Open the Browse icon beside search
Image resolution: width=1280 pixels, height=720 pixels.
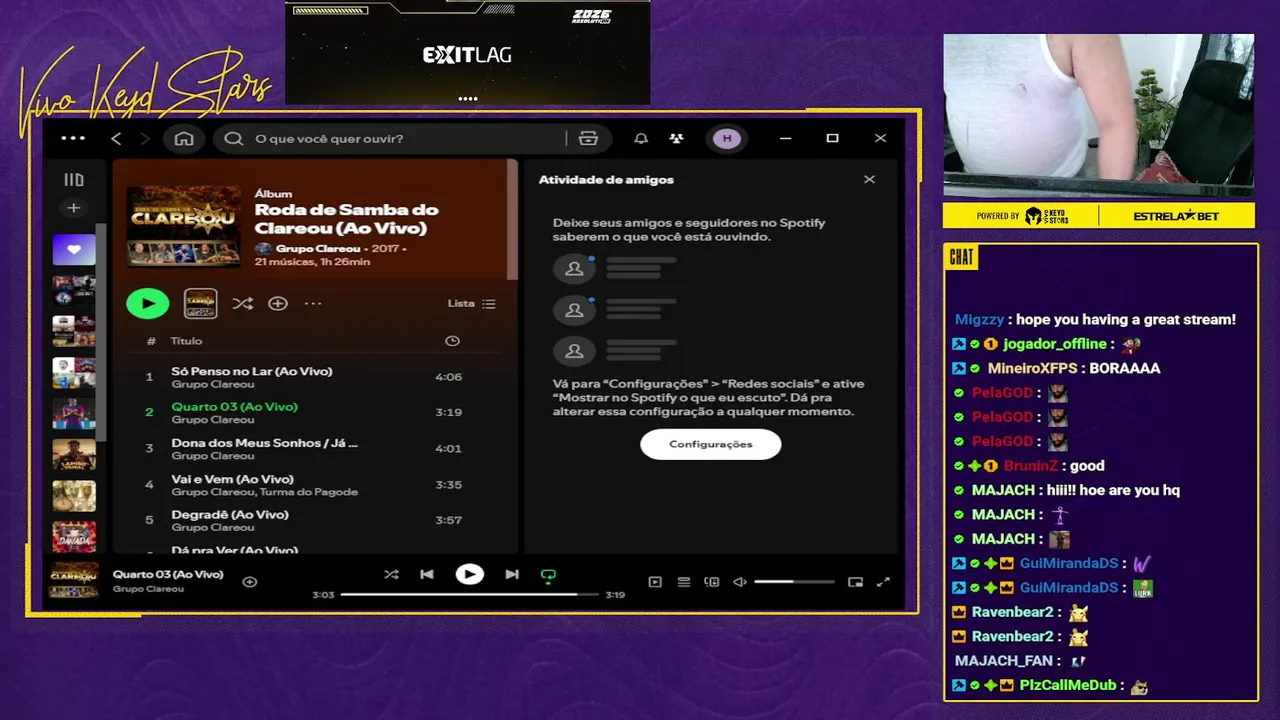(x=588, y=138)
